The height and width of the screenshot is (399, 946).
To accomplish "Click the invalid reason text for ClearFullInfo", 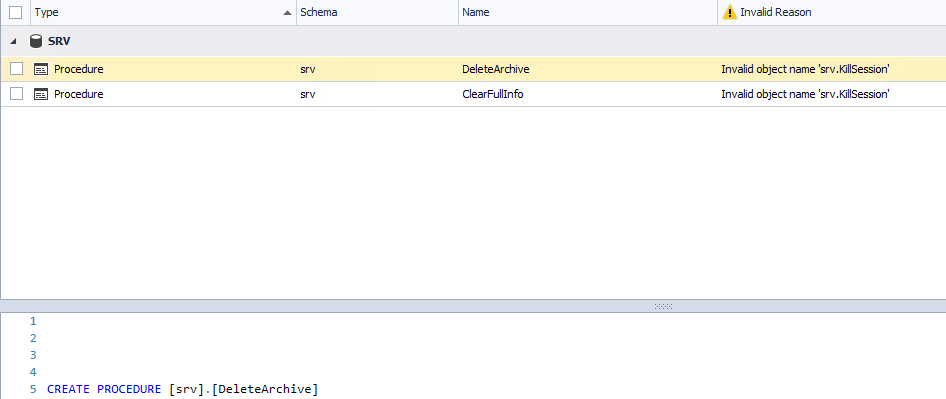I will tap(805, 94).
